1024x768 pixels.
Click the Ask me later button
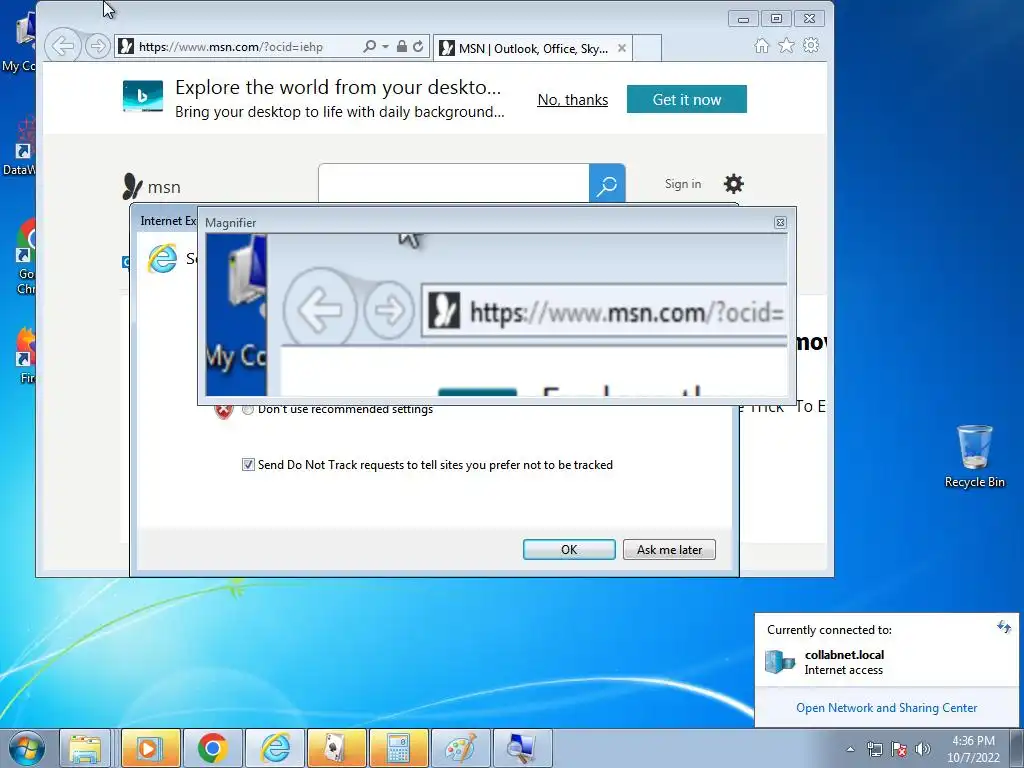tap(669, 550)
